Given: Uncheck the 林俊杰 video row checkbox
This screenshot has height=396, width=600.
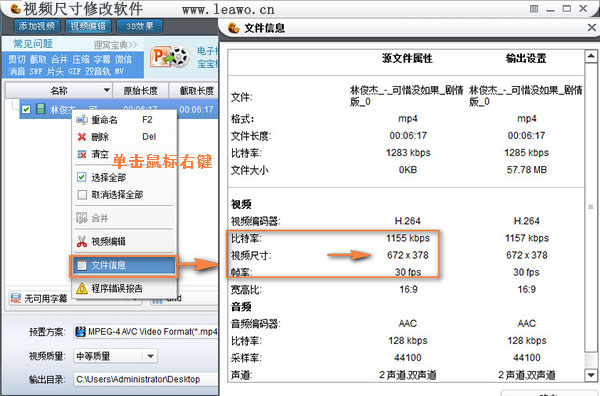Looking at the screenshot, I should click(26, 109).
